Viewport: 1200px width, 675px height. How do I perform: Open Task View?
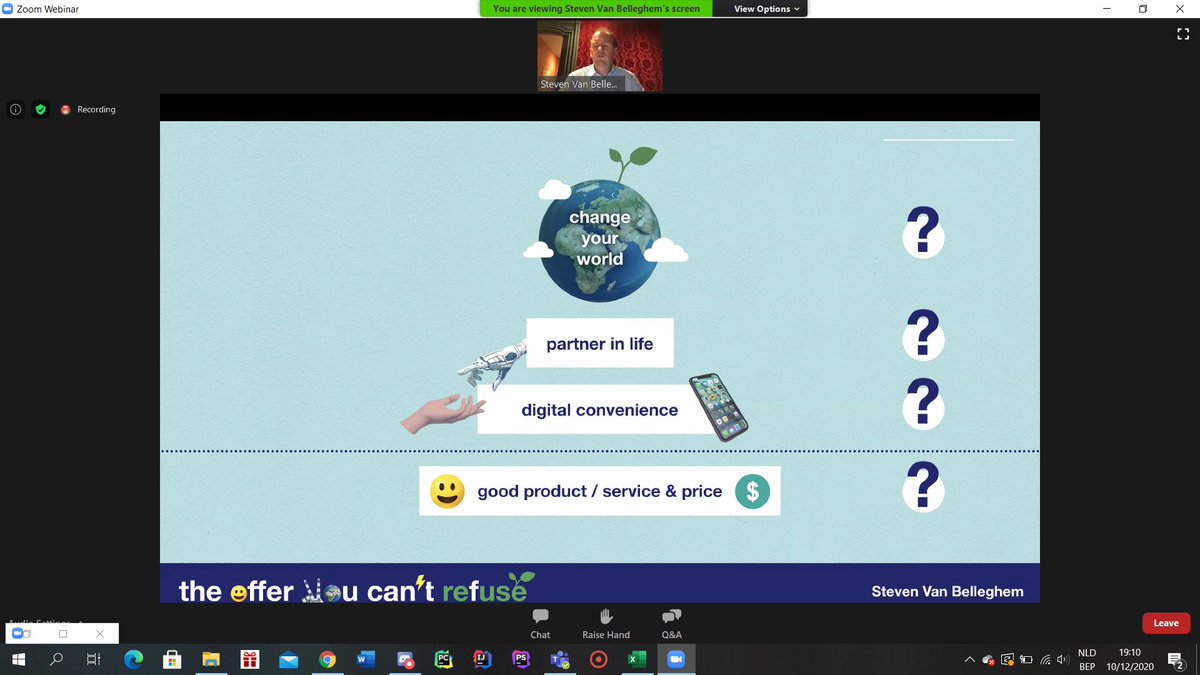[94, 659]
